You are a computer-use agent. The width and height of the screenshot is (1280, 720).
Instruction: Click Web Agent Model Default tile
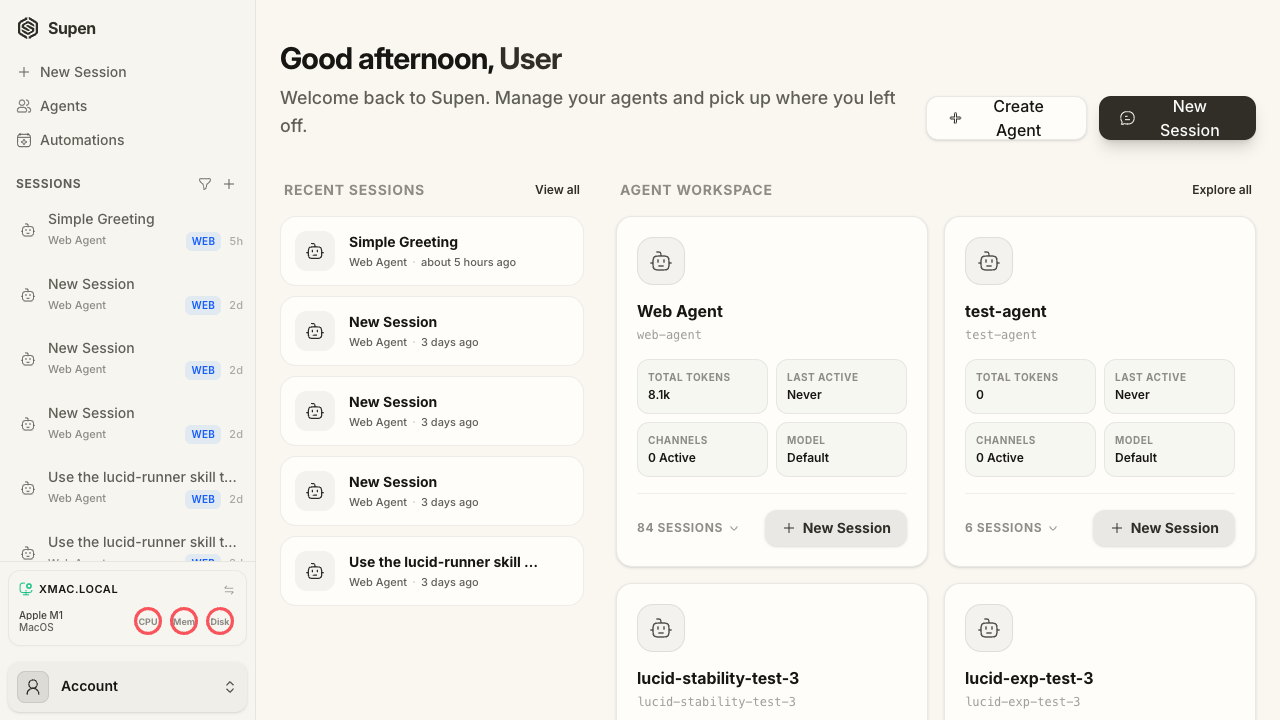841,449
